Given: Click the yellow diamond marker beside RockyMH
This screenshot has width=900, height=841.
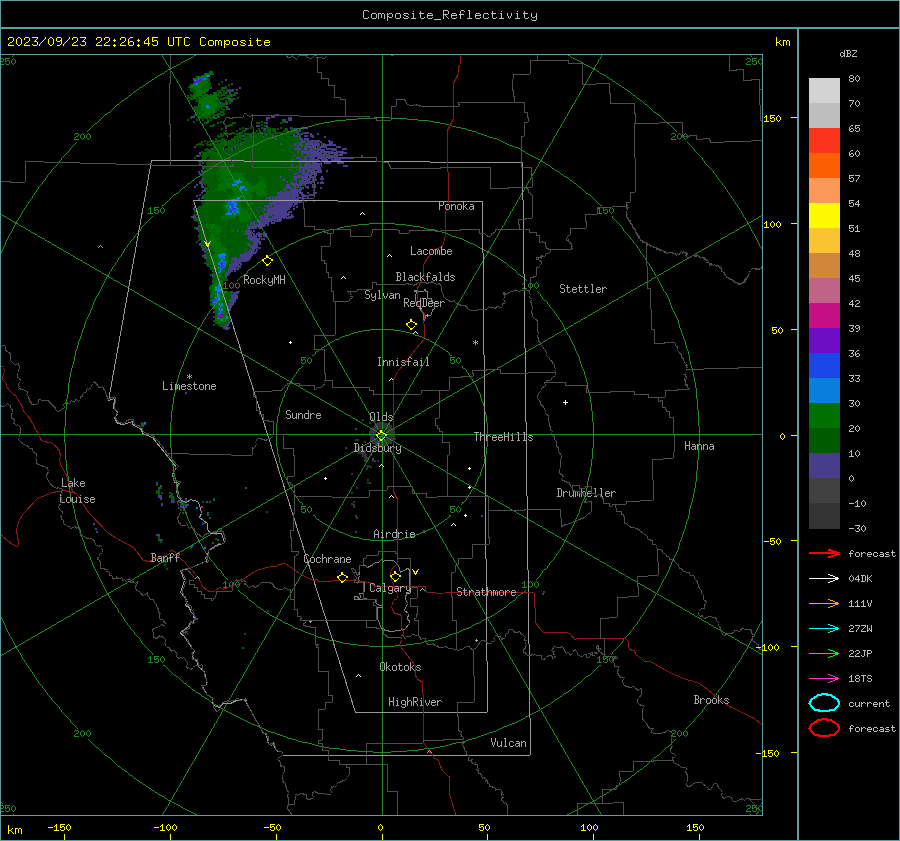Looking at the screenshot, I should [x=267, y=261].
